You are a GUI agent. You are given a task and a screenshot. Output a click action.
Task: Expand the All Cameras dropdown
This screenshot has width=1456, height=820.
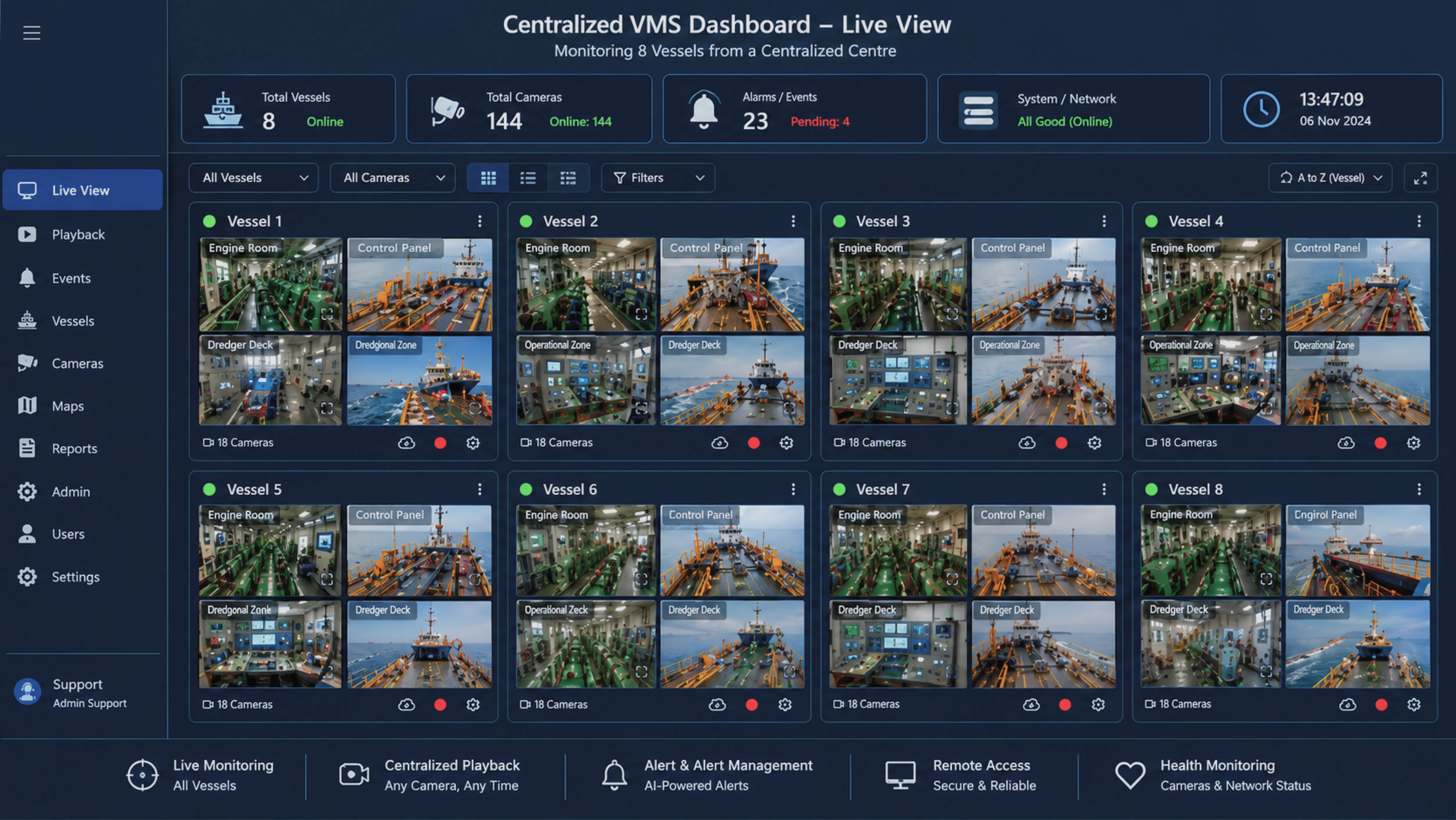pos(392,178)
